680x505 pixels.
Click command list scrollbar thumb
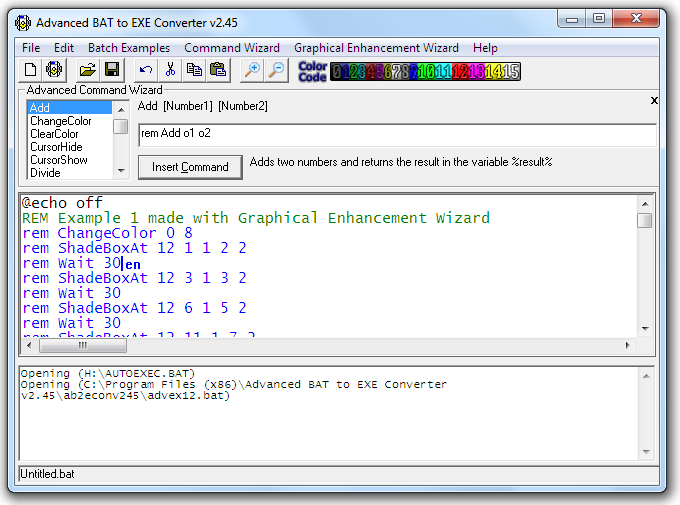pyautogui.click(x=121, y=127)
